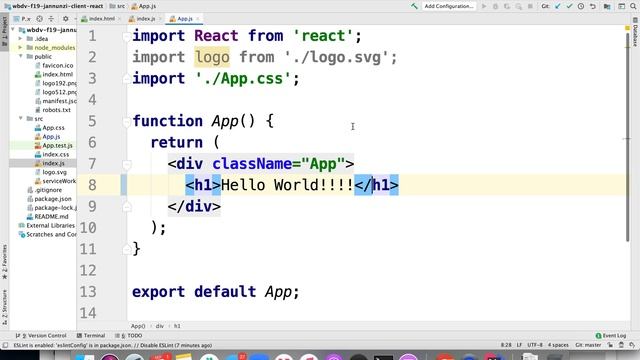Select App.js in project tree

(48, 137)
